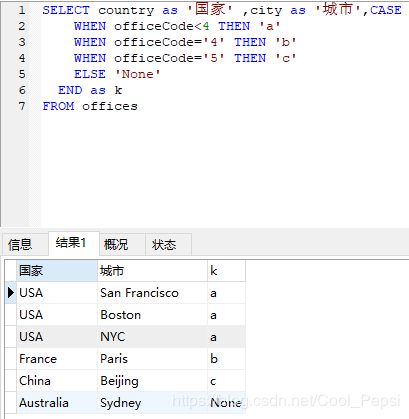Select the Paris cell
The width and height of the screenshot is (409, 419).
click(152, 359)
